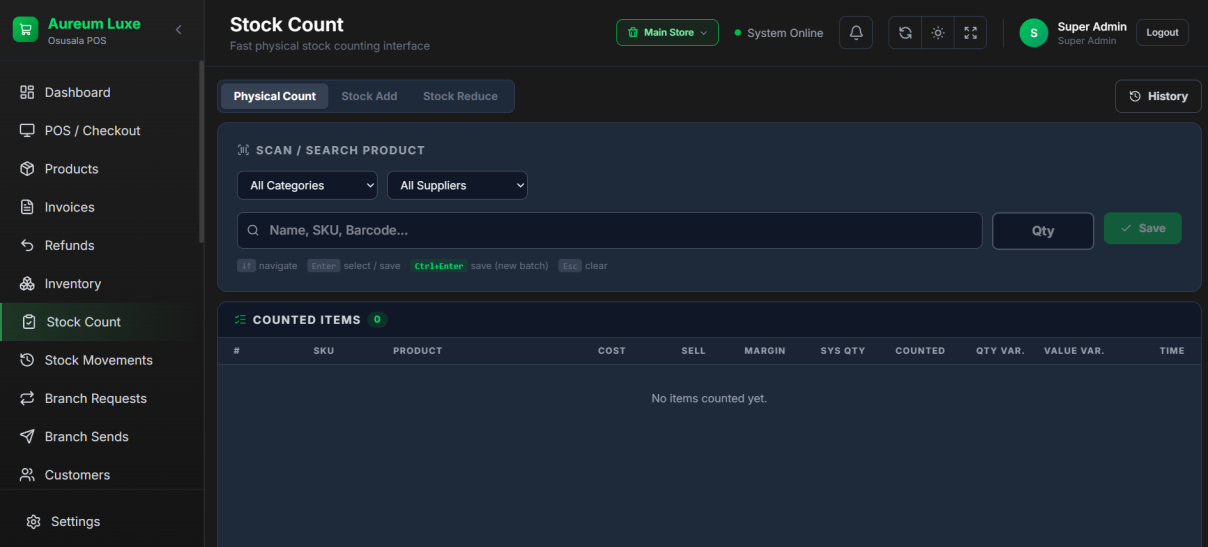Click the System Online status indicator
Screen dimensions: 1208x547
click(778, 33)
